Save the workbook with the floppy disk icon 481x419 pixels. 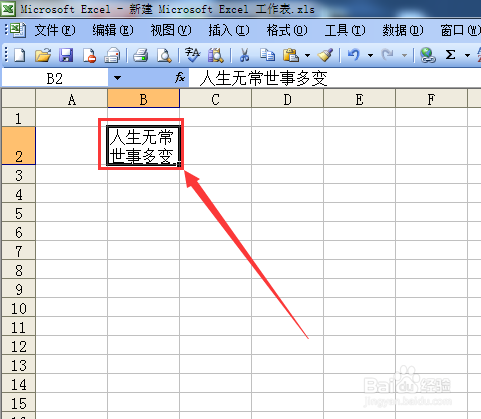tap(66, 55)
